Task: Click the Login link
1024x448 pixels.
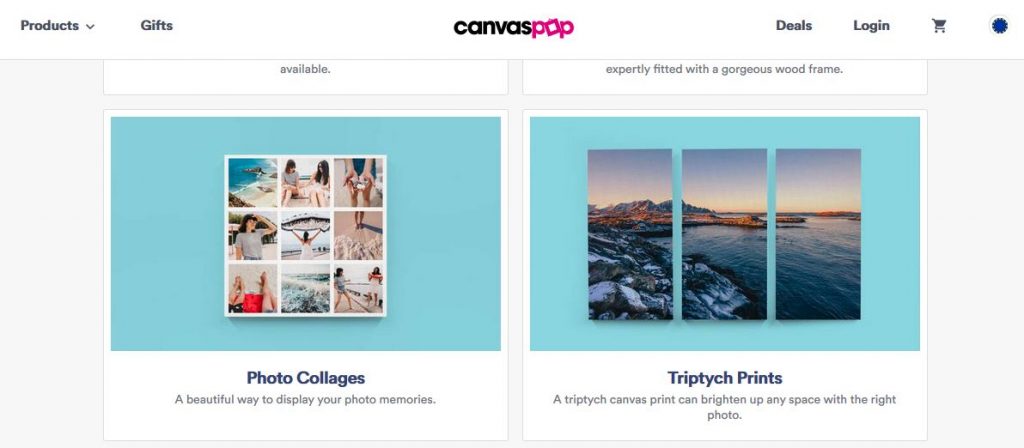Action: (x=871, y=26)
